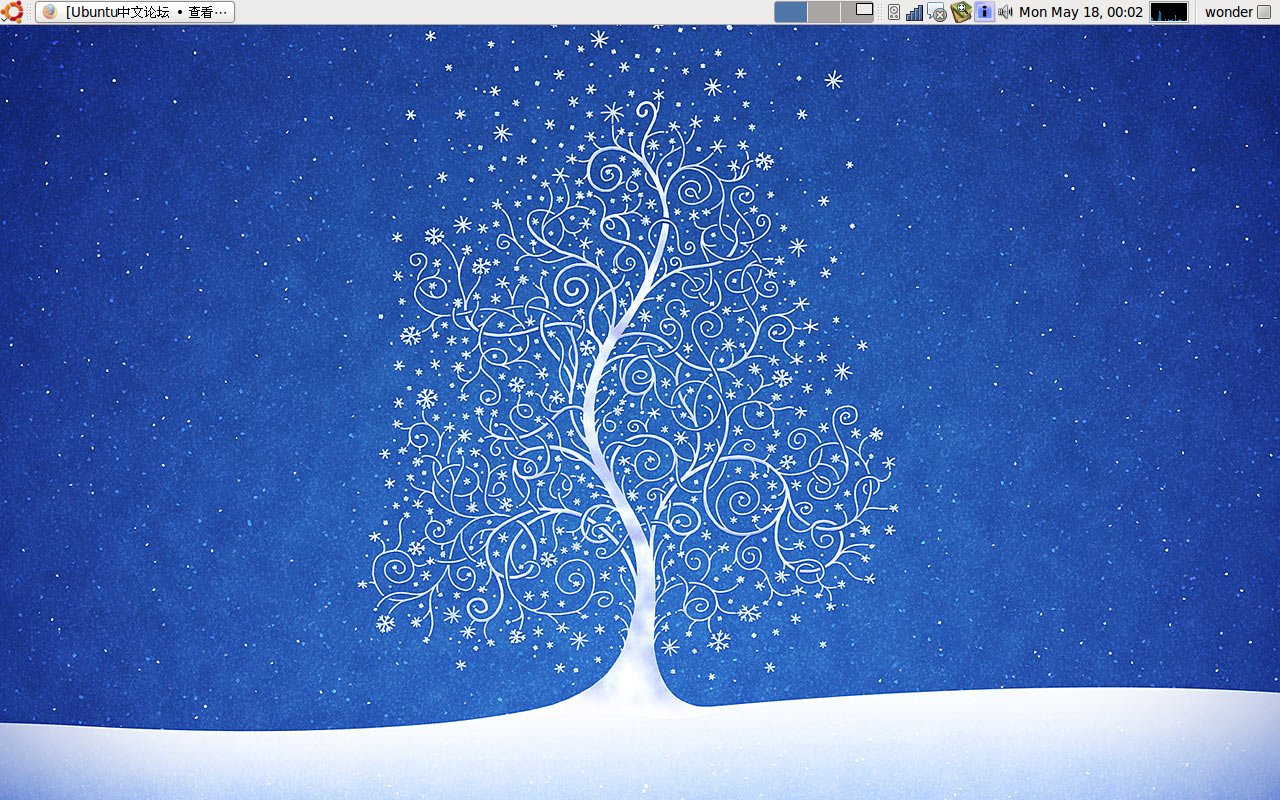Screen dimensions: 1280x800
Task: Open the wonder user session menu
Action: click(1237, 12)
